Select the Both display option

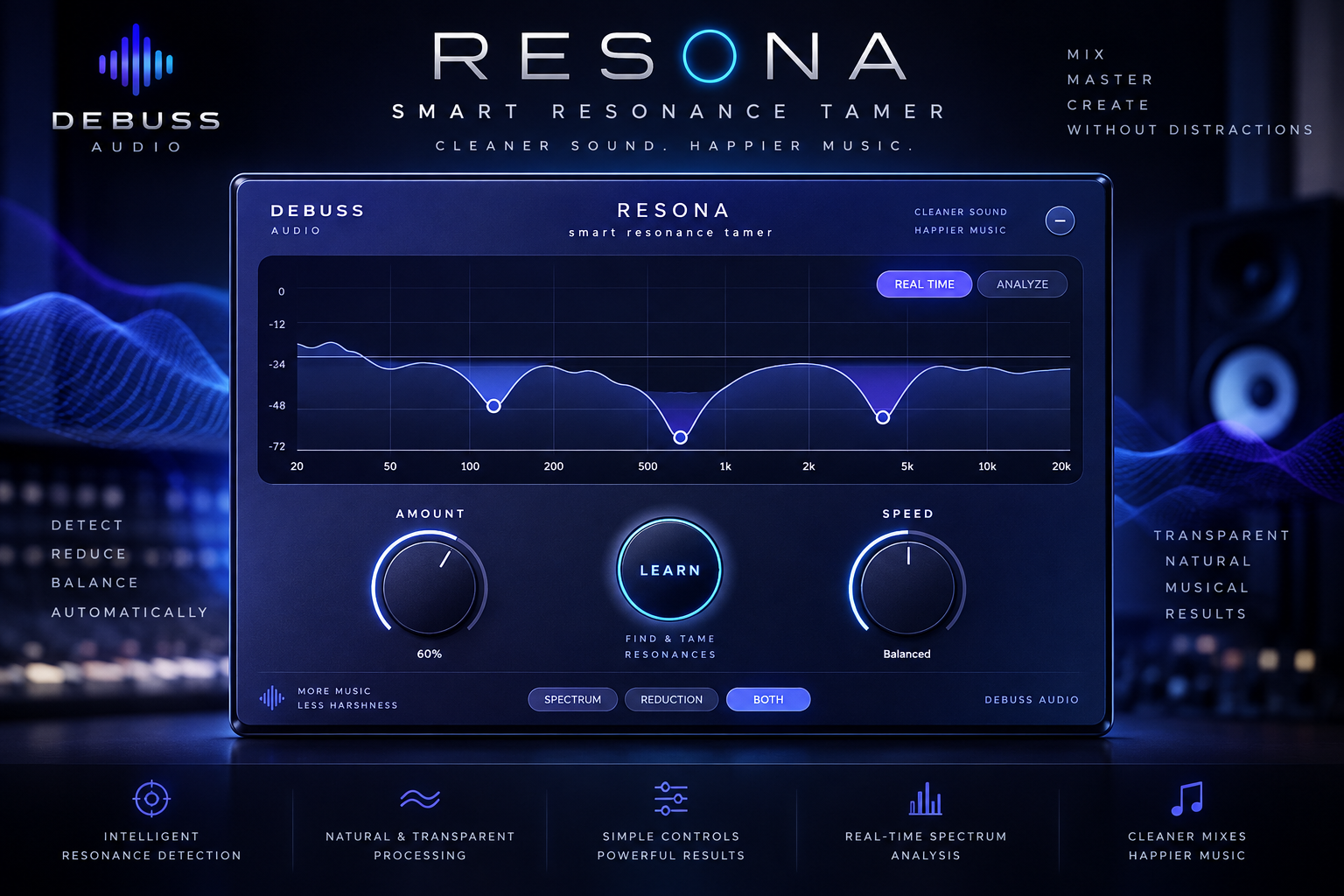768,699
